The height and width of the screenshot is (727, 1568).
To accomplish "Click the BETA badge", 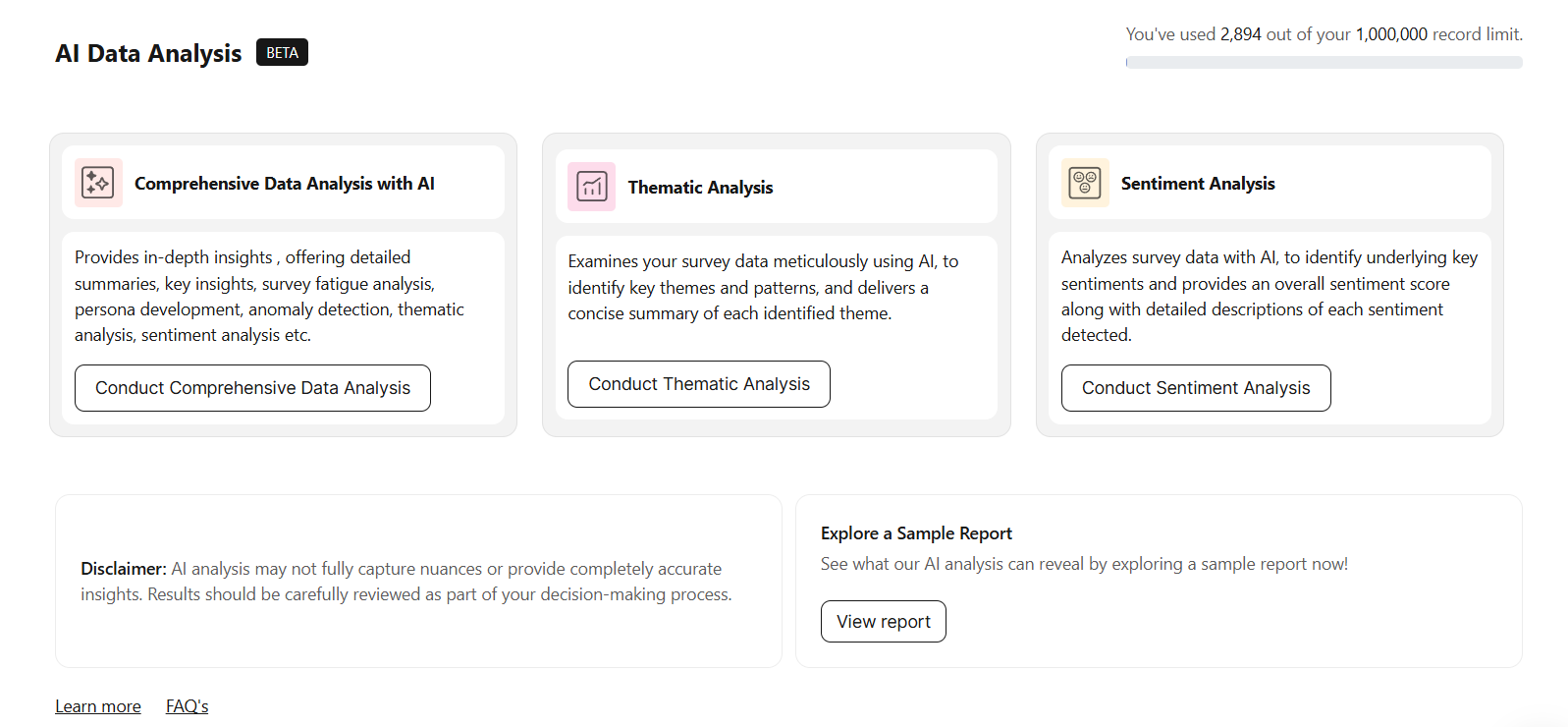I will (282, 52).
